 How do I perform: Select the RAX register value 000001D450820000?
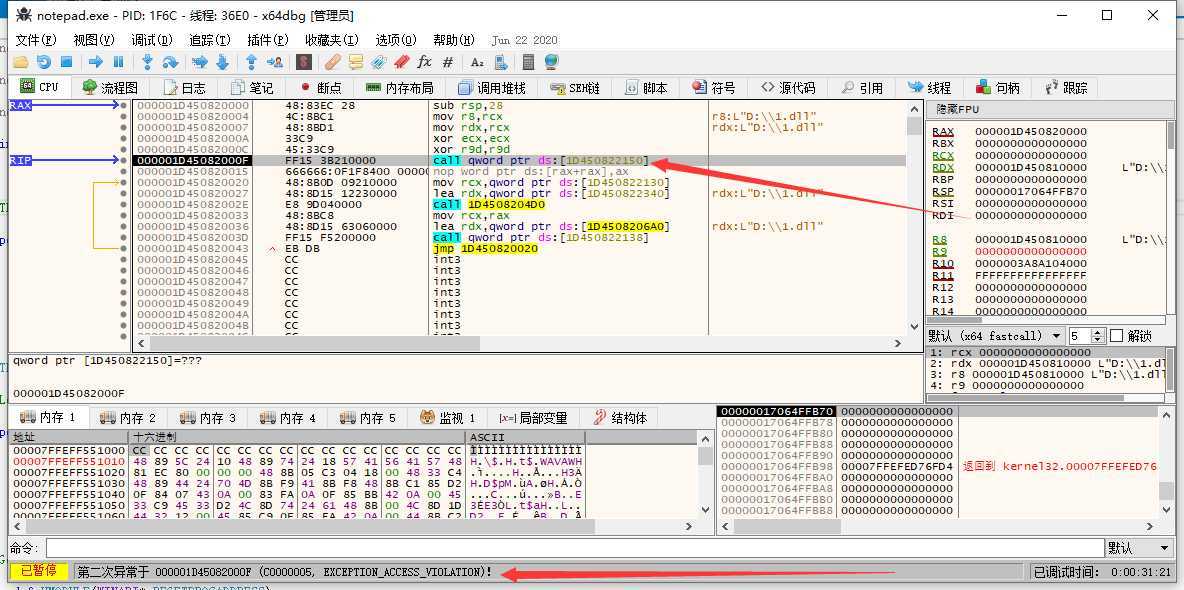pos(1031,131)
